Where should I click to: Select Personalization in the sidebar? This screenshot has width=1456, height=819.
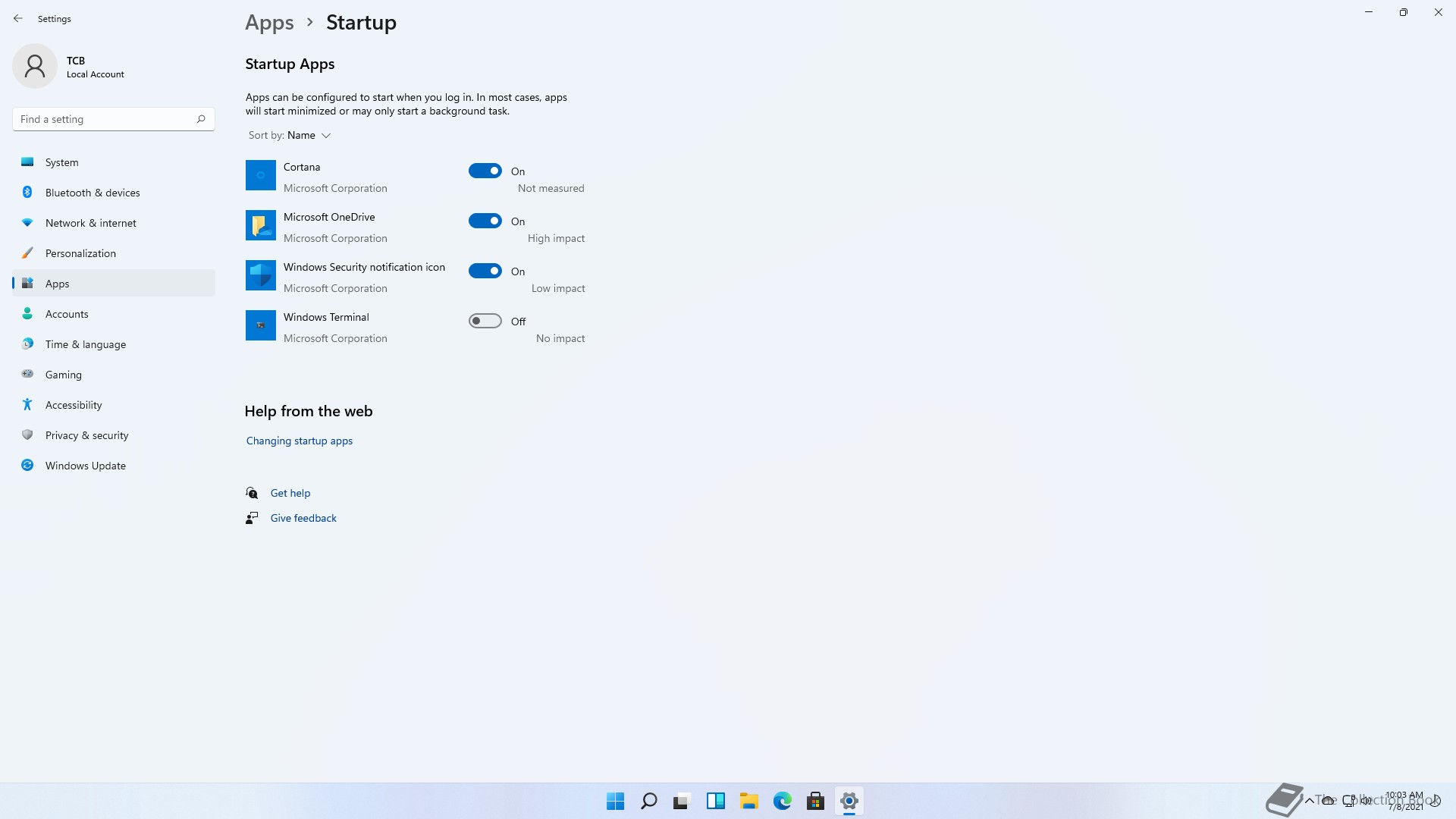click(114, 253)
